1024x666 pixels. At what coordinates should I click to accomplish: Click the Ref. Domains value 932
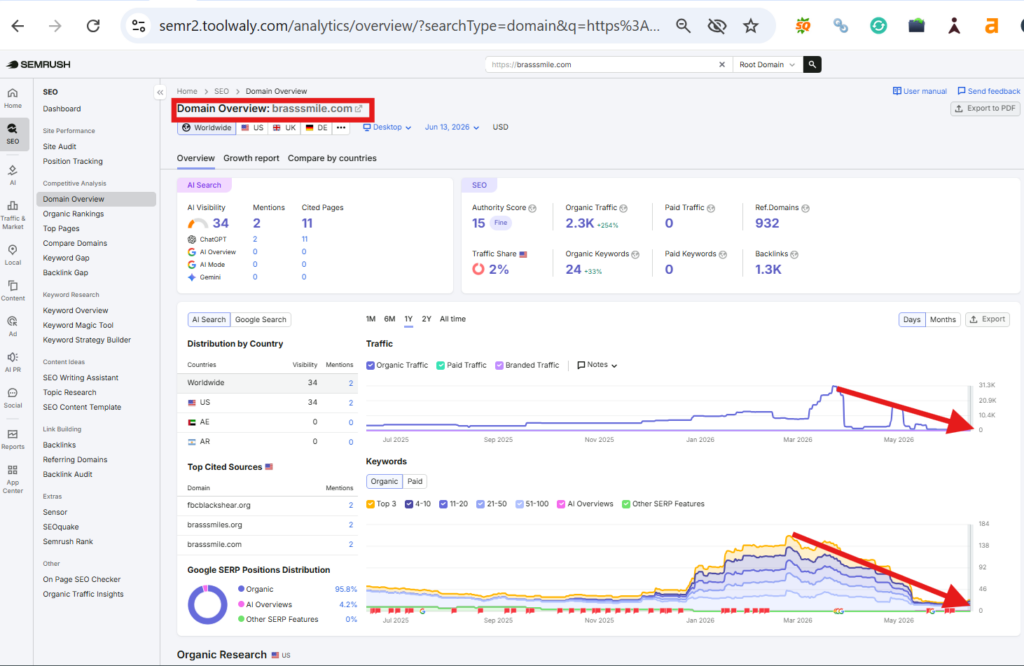[x=767, y=223]
